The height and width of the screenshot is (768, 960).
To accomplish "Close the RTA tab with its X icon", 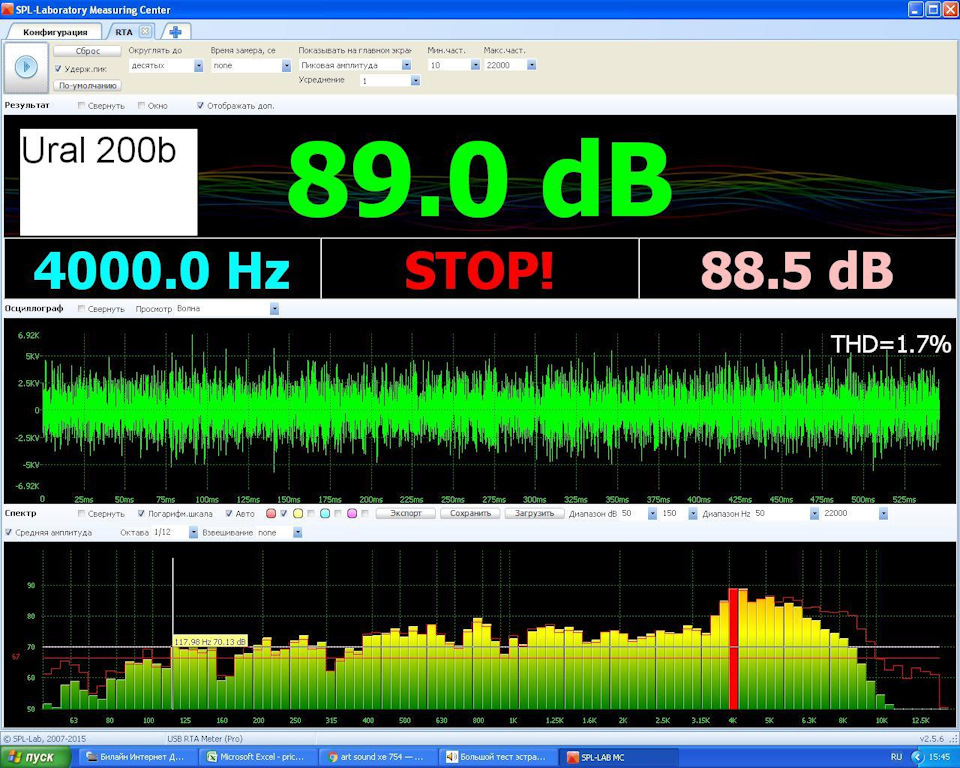I will (x=145, y=32).
